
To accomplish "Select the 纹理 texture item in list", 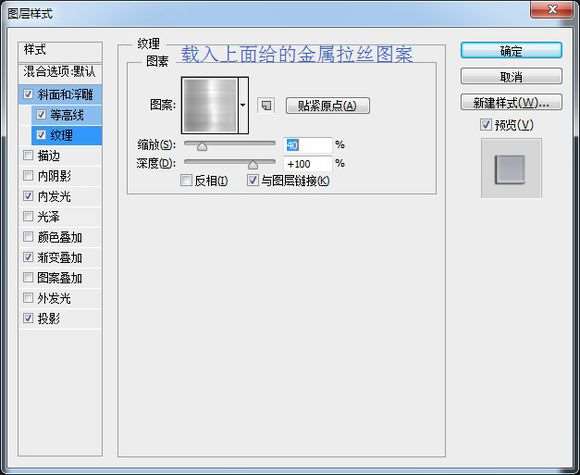I will 67,135.
